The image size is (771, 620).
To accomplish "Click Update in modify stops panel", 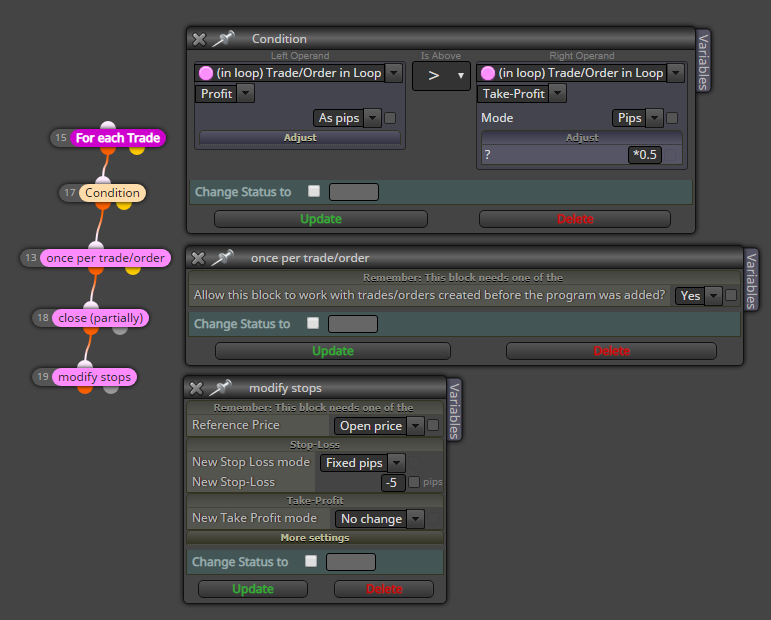I will click(x=253, y=589).
